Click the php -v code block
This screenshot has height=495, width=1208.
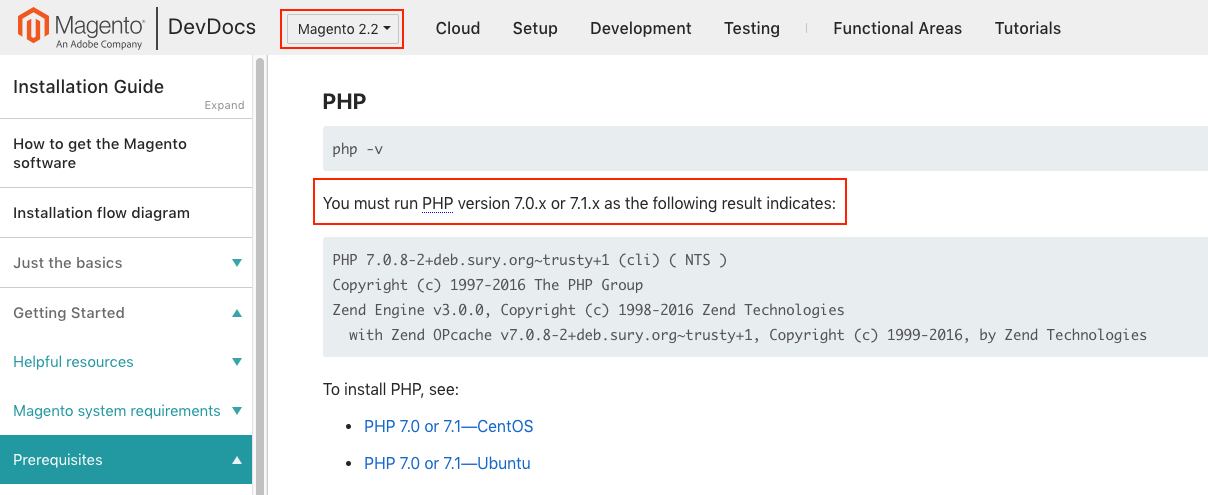[765, 149]
